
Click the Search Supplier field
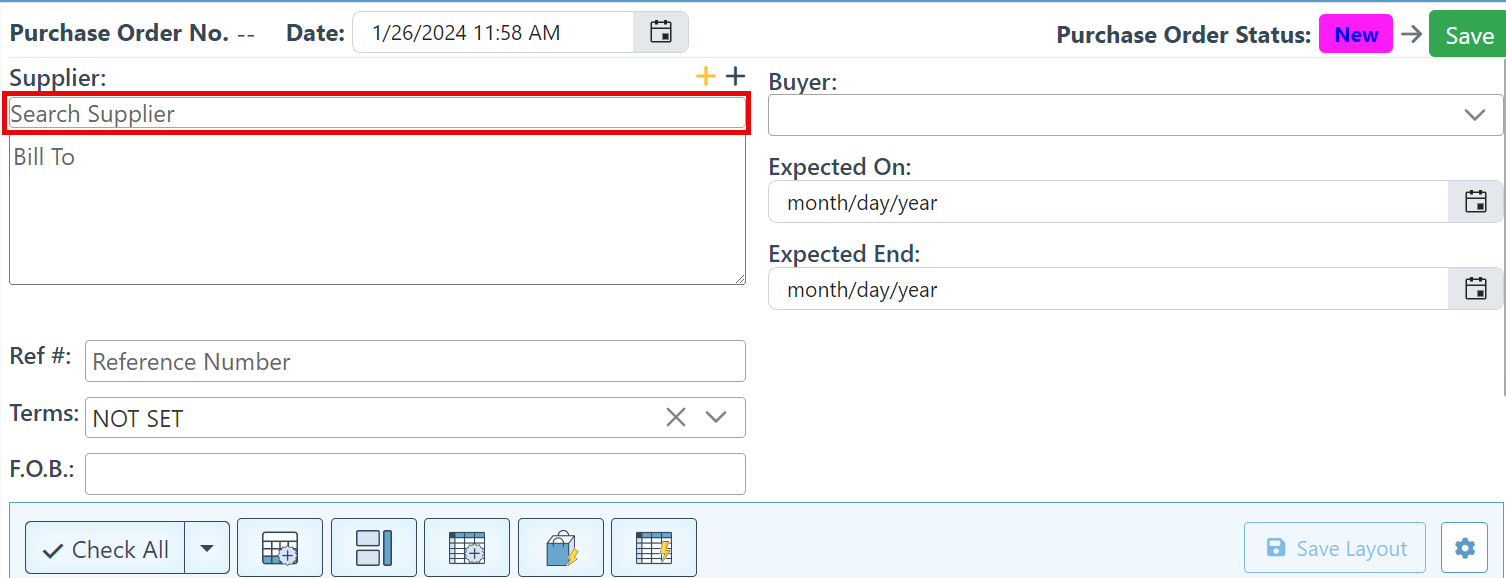coord(378,114)
